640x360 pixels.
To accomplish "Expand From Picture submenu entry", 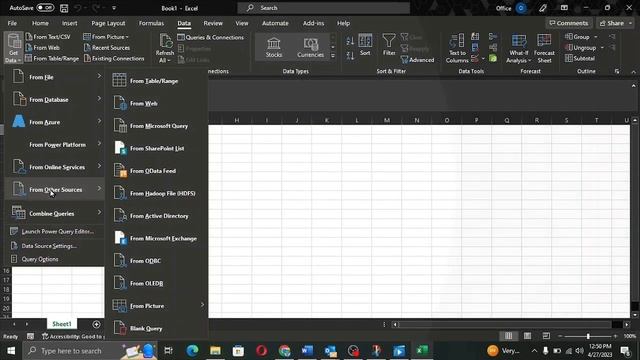I will tap(157, 305).
